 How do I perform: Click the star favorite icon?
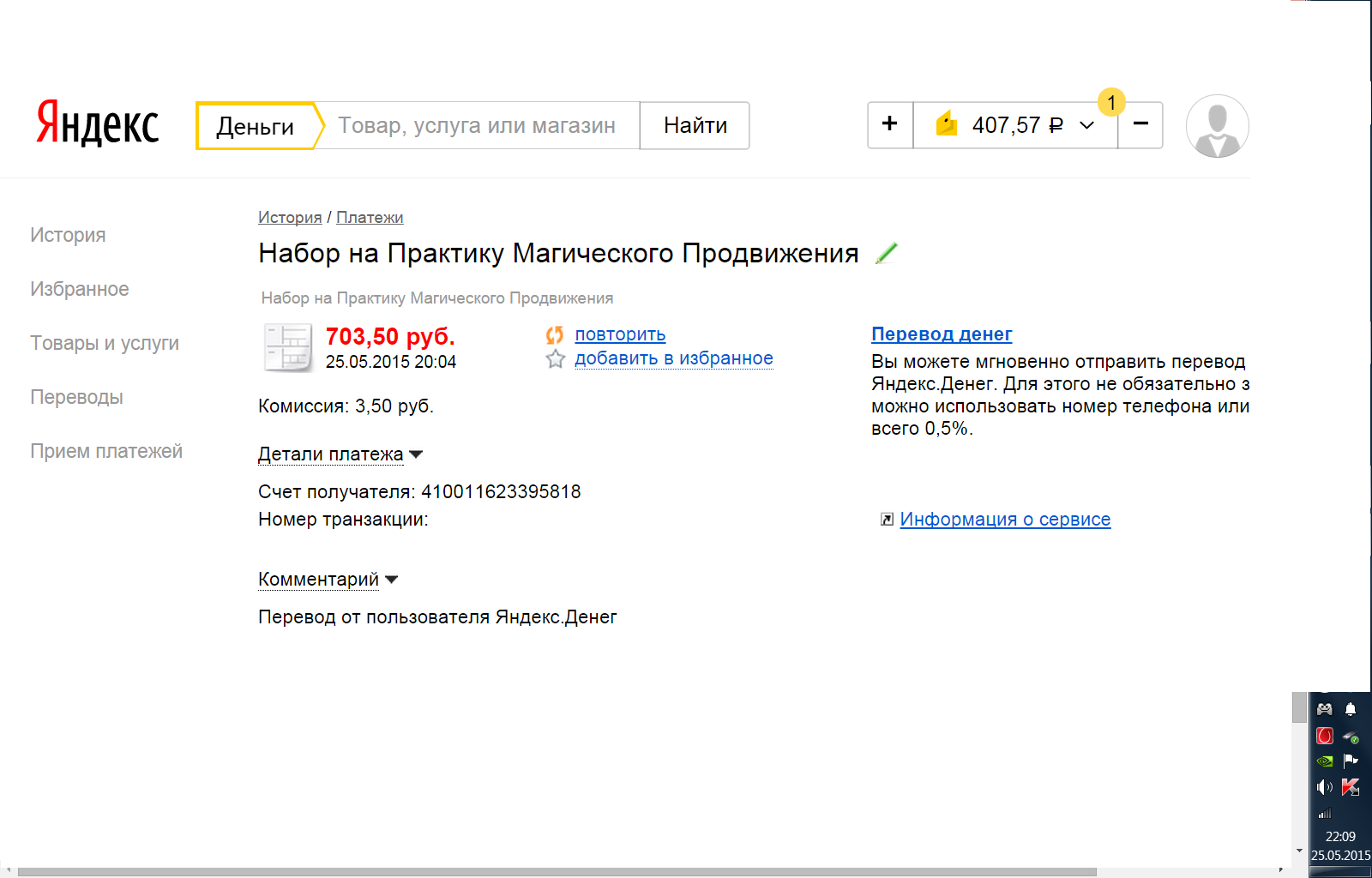[x=556, y=359]
